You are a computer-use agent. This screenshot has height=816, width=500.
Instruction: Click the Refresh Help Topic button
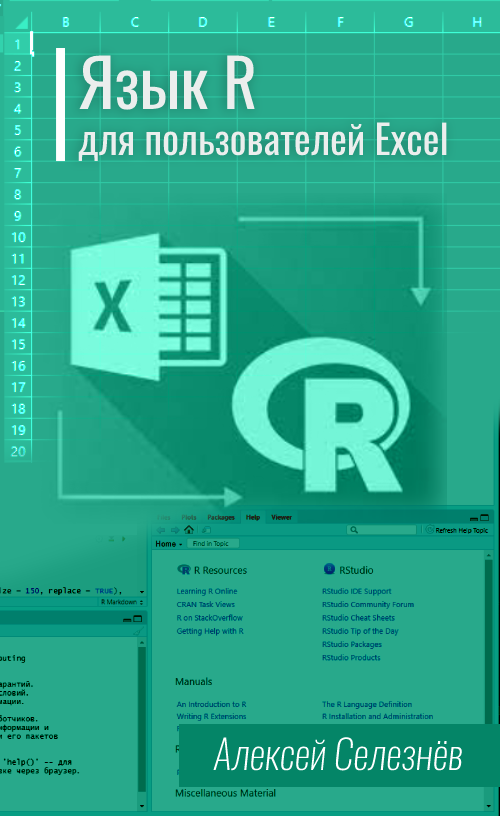pos(457,530)
